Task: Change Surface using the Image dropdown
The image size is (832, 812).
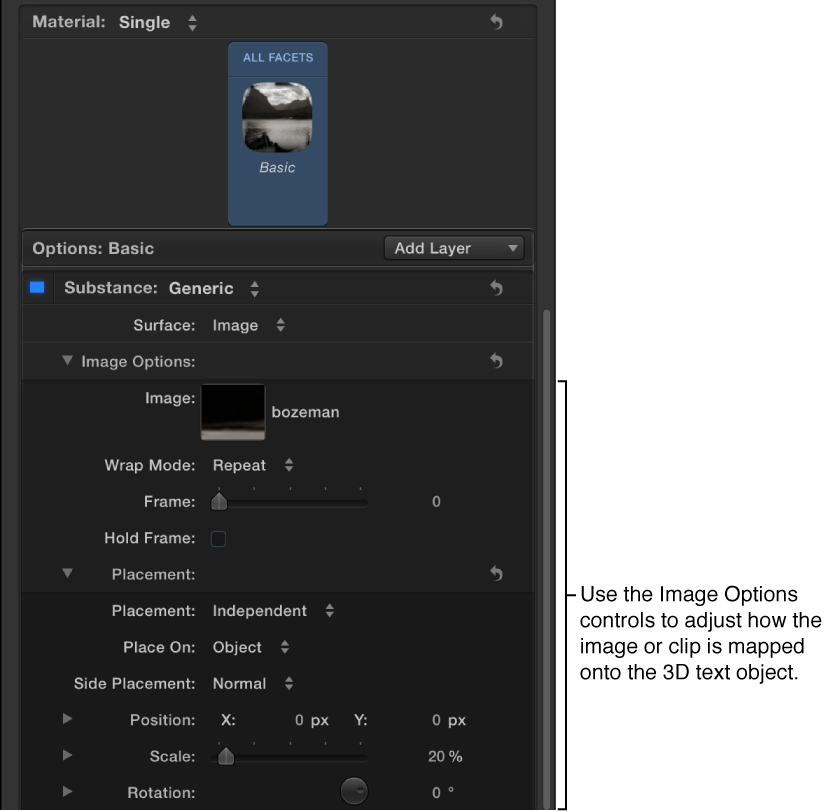Action: pos(245,324)
